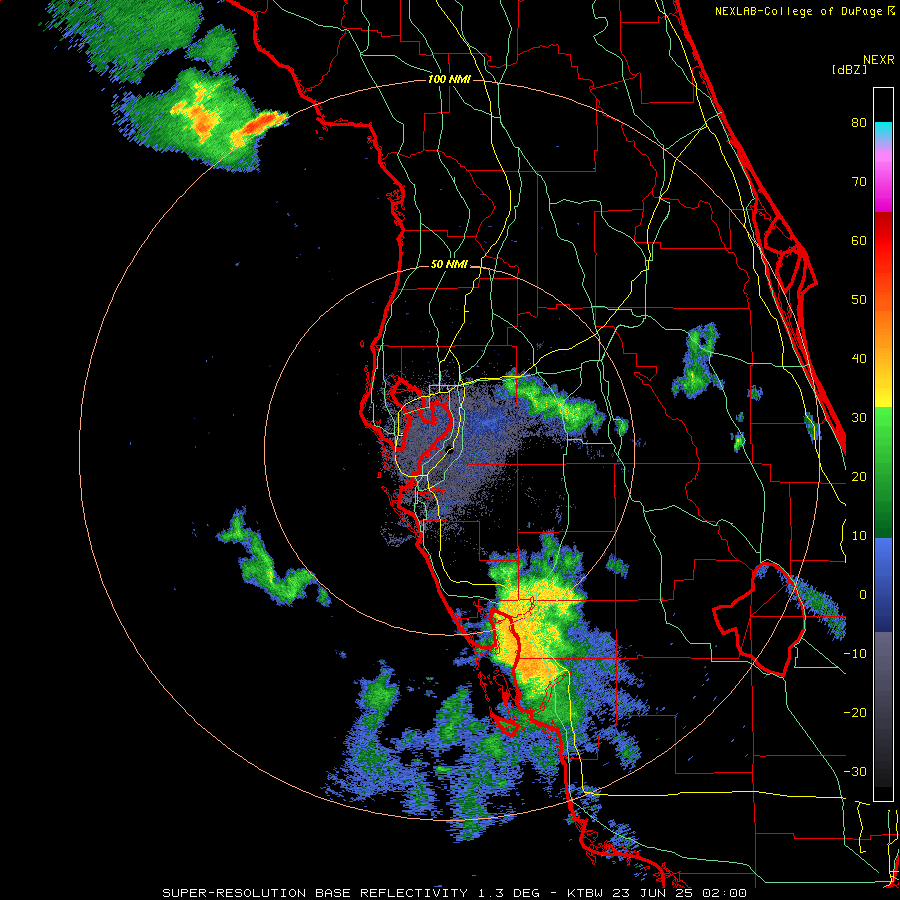Click the 70 dBZ scale value
Viewport: 900px width, 900px height.
pos(859,181)
